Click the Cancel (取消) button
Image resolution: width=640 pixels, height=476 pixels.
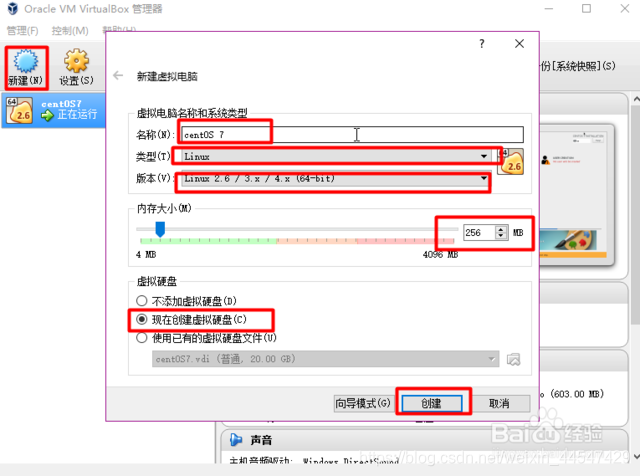point(499,403)
